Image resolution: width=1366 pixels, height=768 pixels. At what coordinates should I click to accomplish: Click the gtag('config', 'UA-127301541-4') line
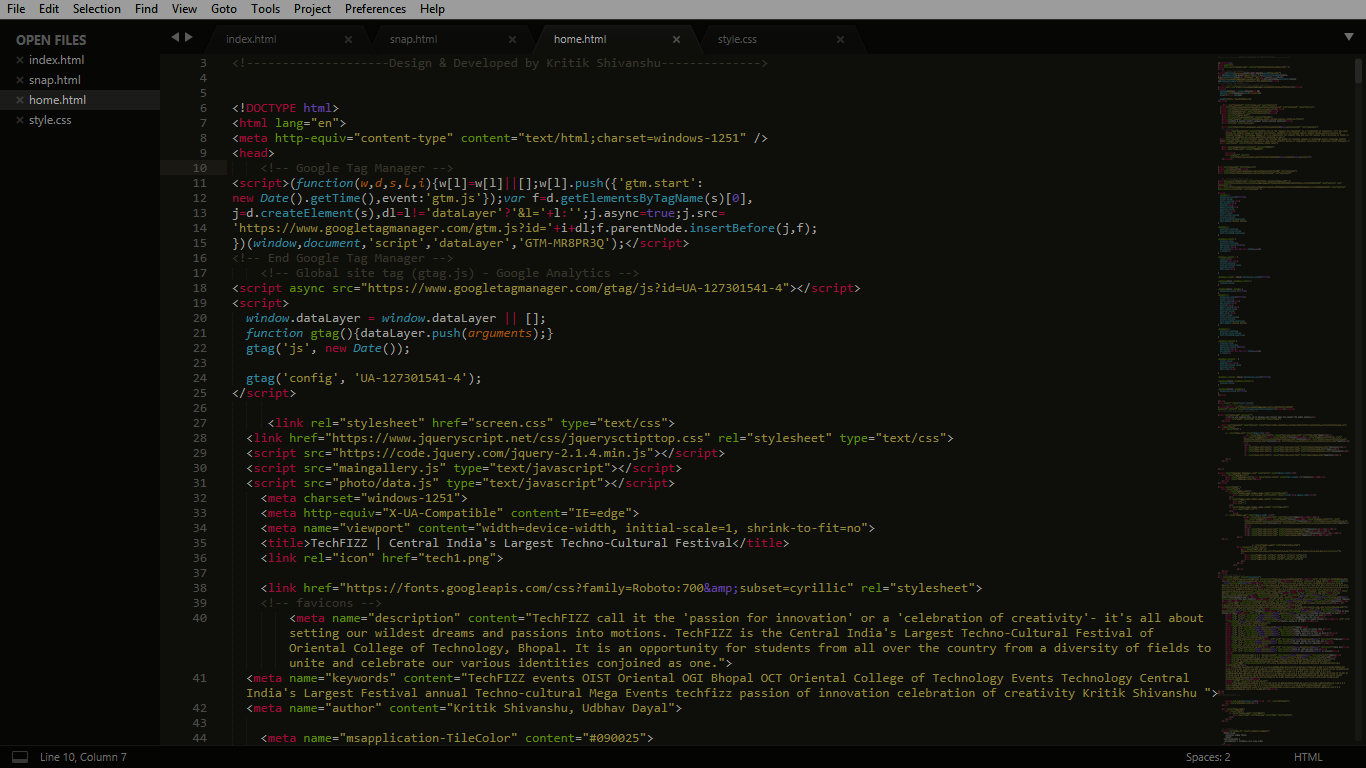click(x=364, y=378)
